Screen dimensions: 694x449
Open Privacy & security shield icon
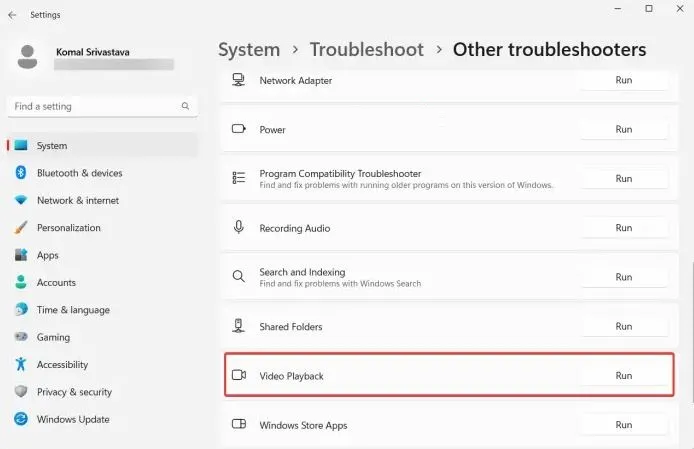coord(21,392)
